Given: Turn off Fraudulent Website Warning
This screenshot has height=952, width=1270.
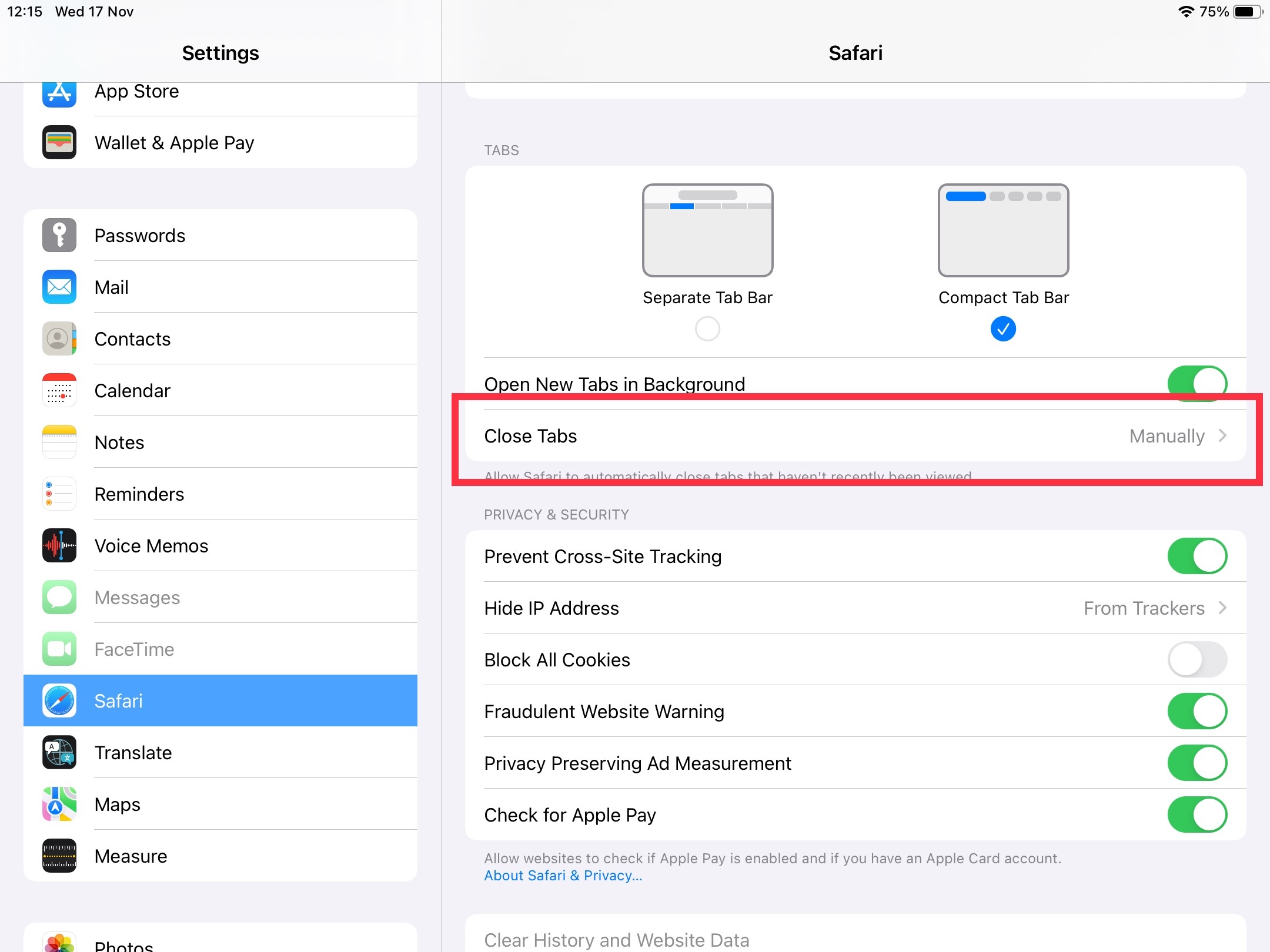Looking at the screenshot, I should pos(1197,711).
